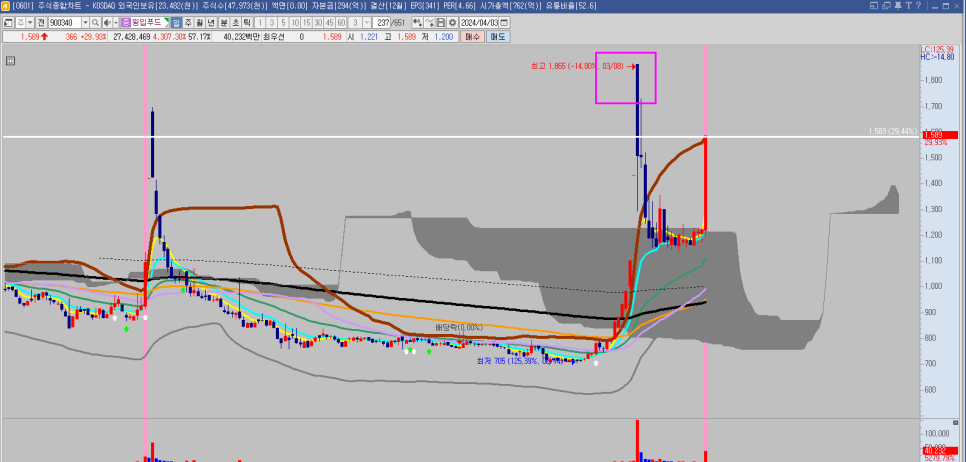Viewport: 966px width, 462px height.
Task: Click the +29.93% change value
Action: pos(94,37)
